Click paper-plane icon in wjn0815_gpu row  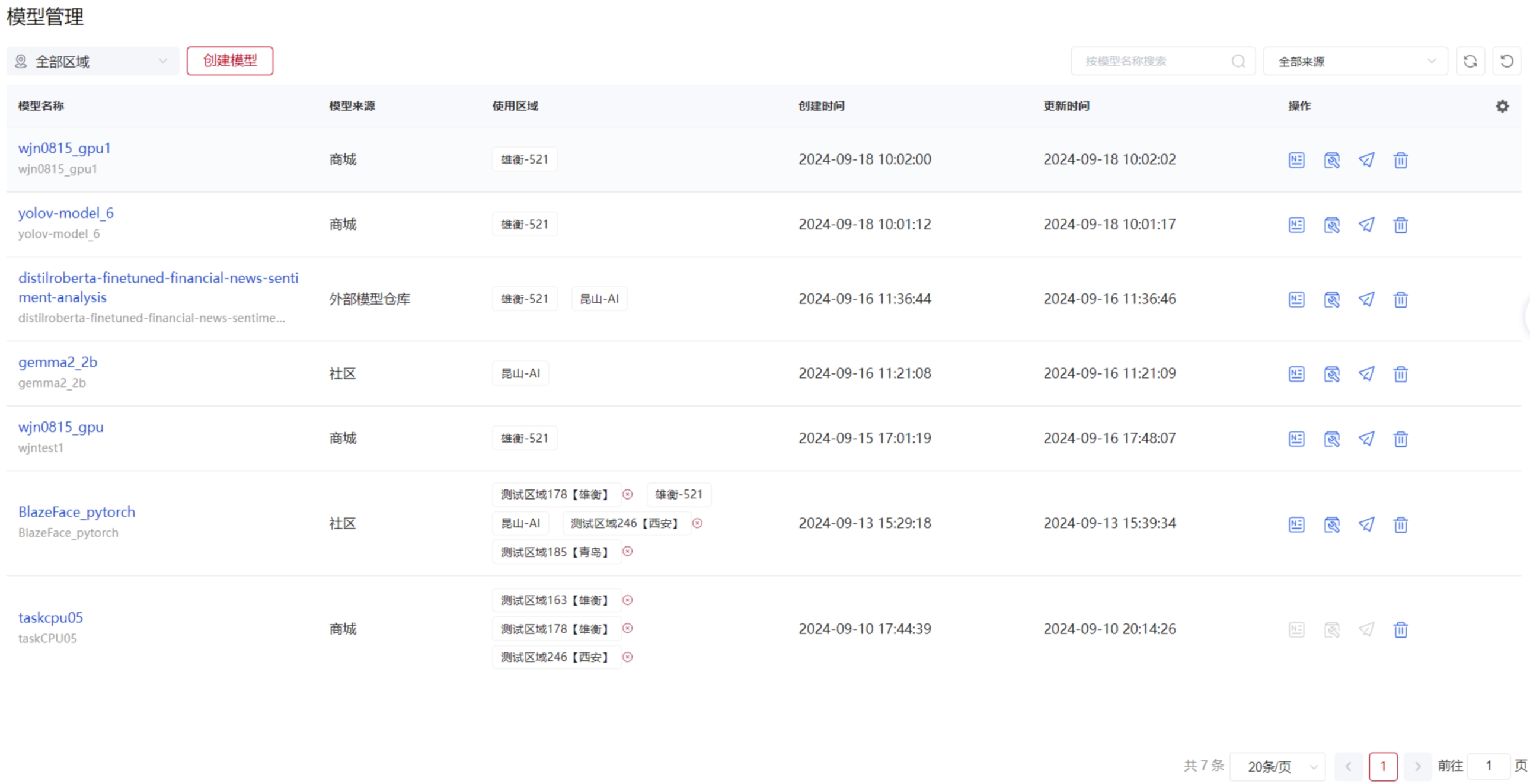pos(1366,439)
